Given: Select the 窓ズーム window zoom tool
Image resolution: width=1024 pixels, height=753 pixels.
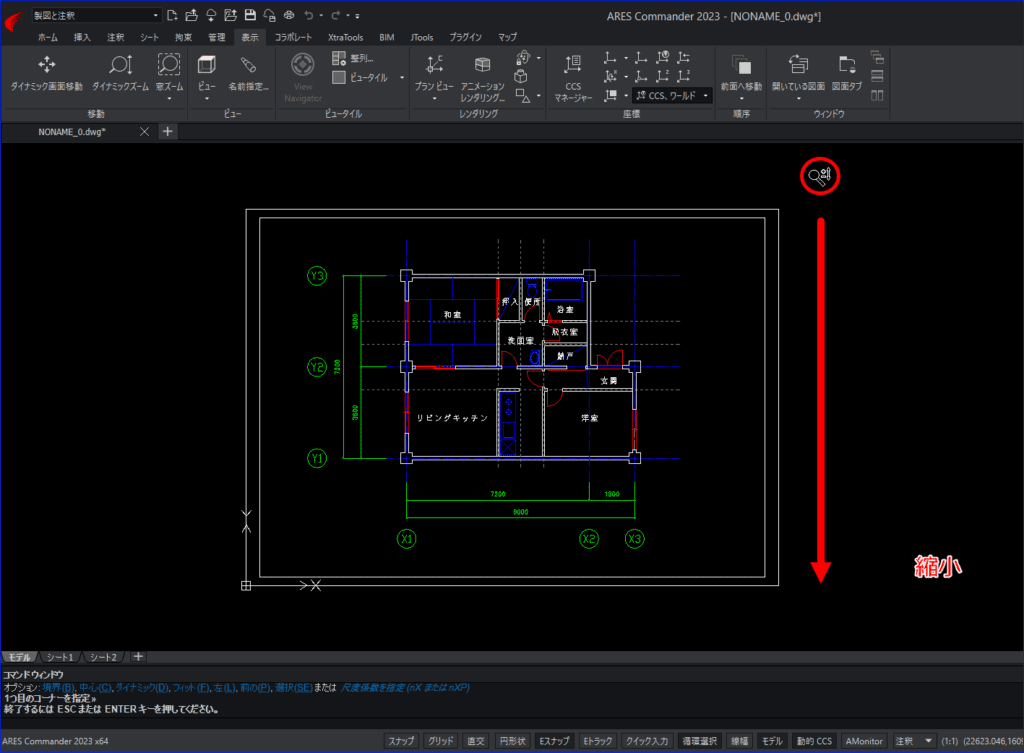Looking at the screenshot, I should 169,72.
